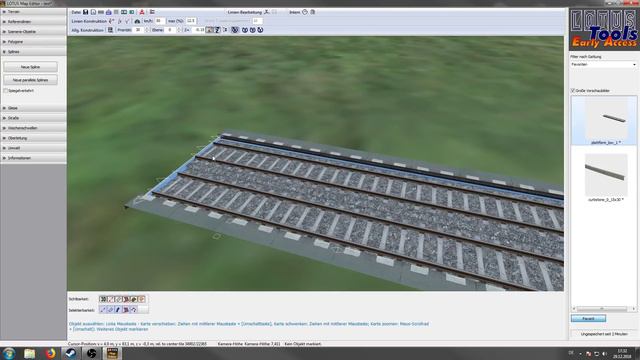Click the icon right after Allg. Konstruktion label
This screenshot has height=360, width=640.
pos(110,30)
